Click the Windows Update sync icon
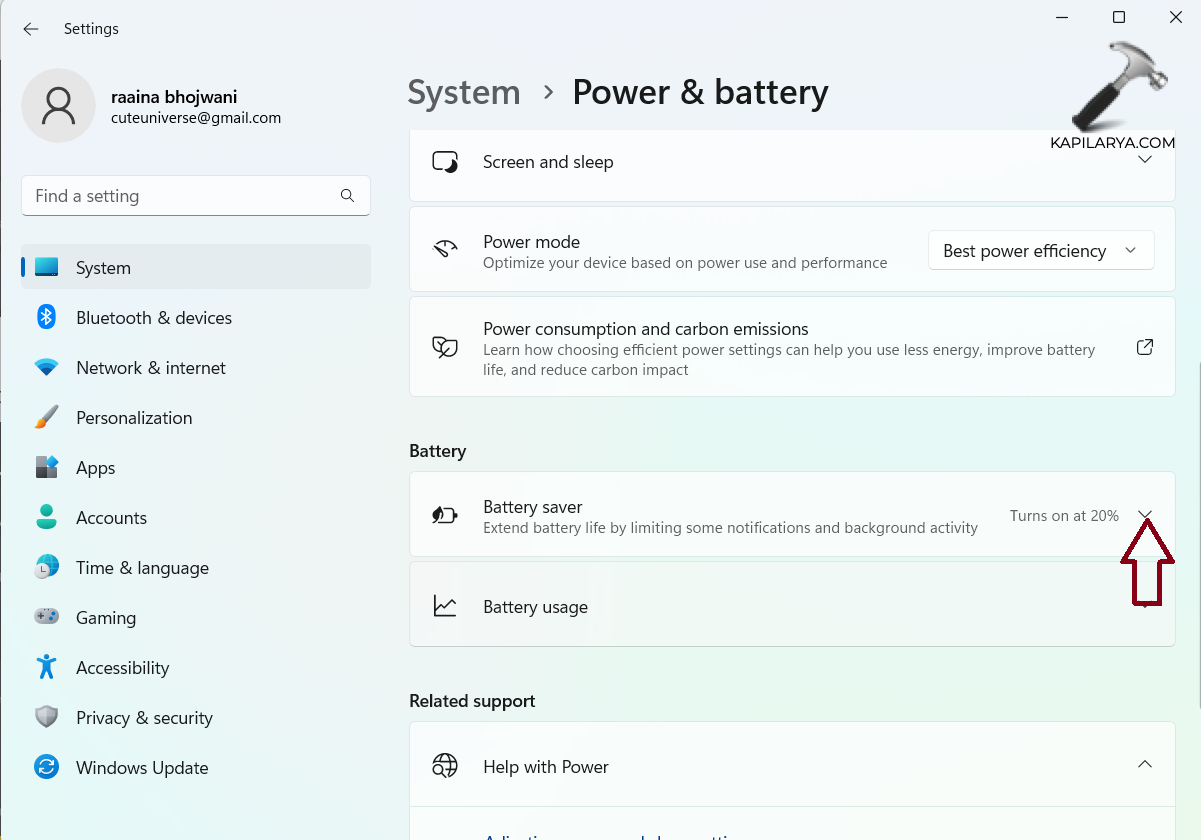 coord(46,767)
